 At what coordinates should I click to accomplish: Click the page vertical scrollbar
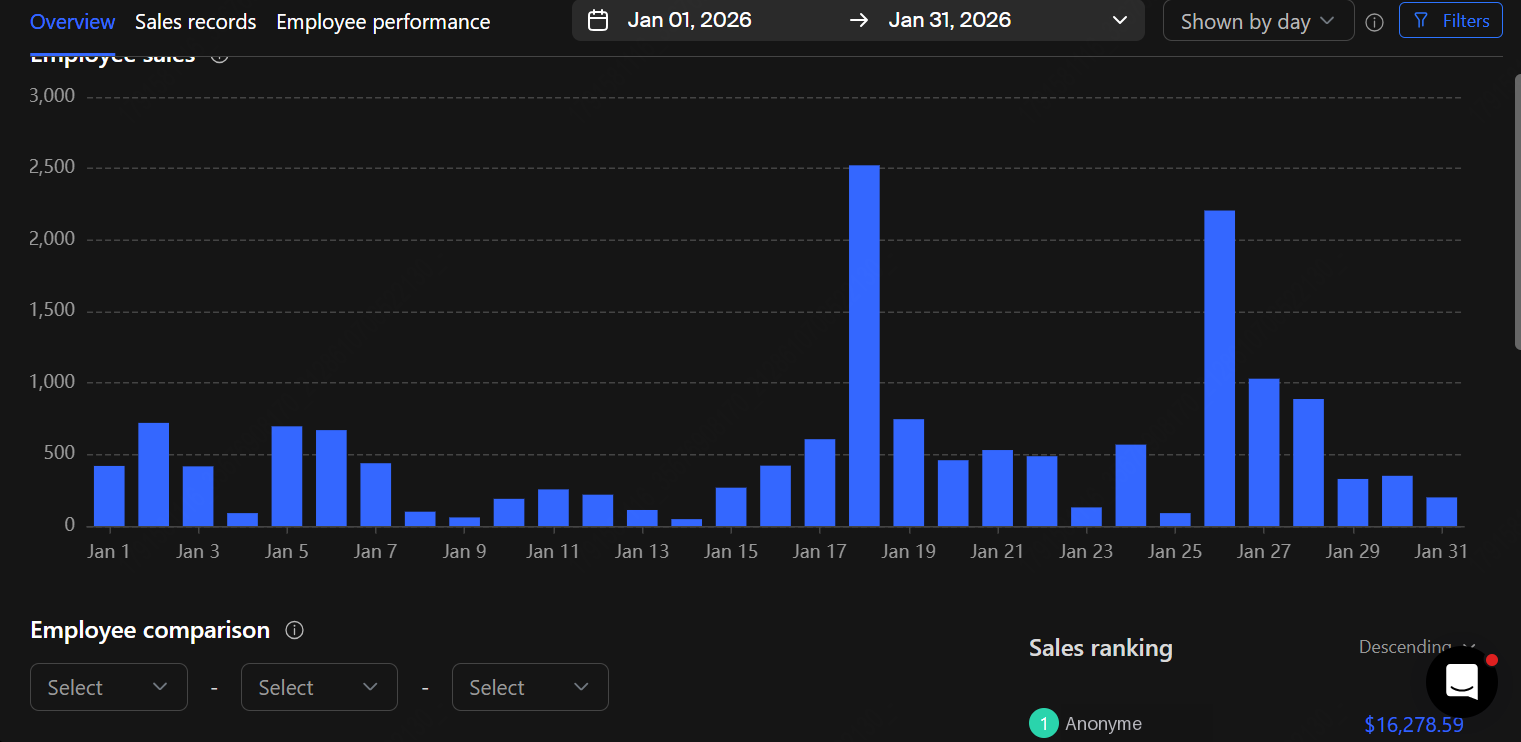[x=1517, y=210]
